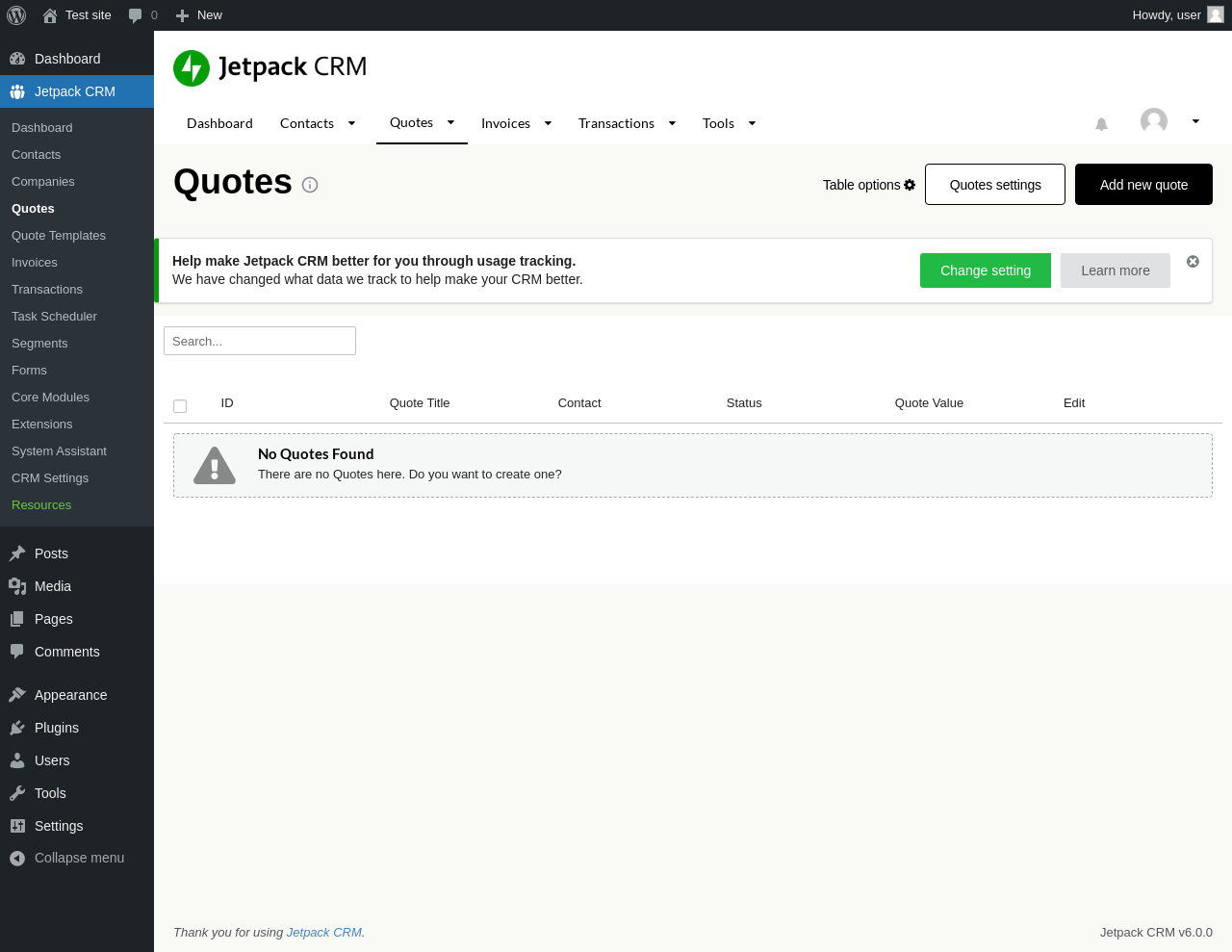Click the Jetpack CRM sidebar people icon

tap(17, 91)
